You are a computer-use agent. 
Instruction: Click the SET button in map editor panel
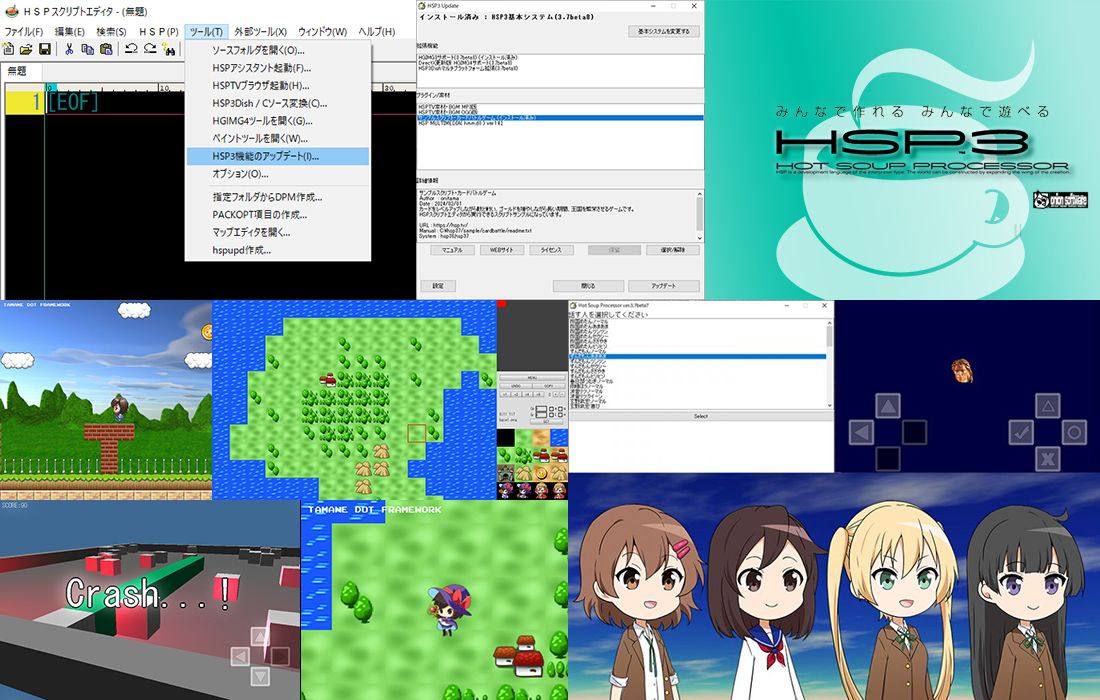tap(546, 422)
